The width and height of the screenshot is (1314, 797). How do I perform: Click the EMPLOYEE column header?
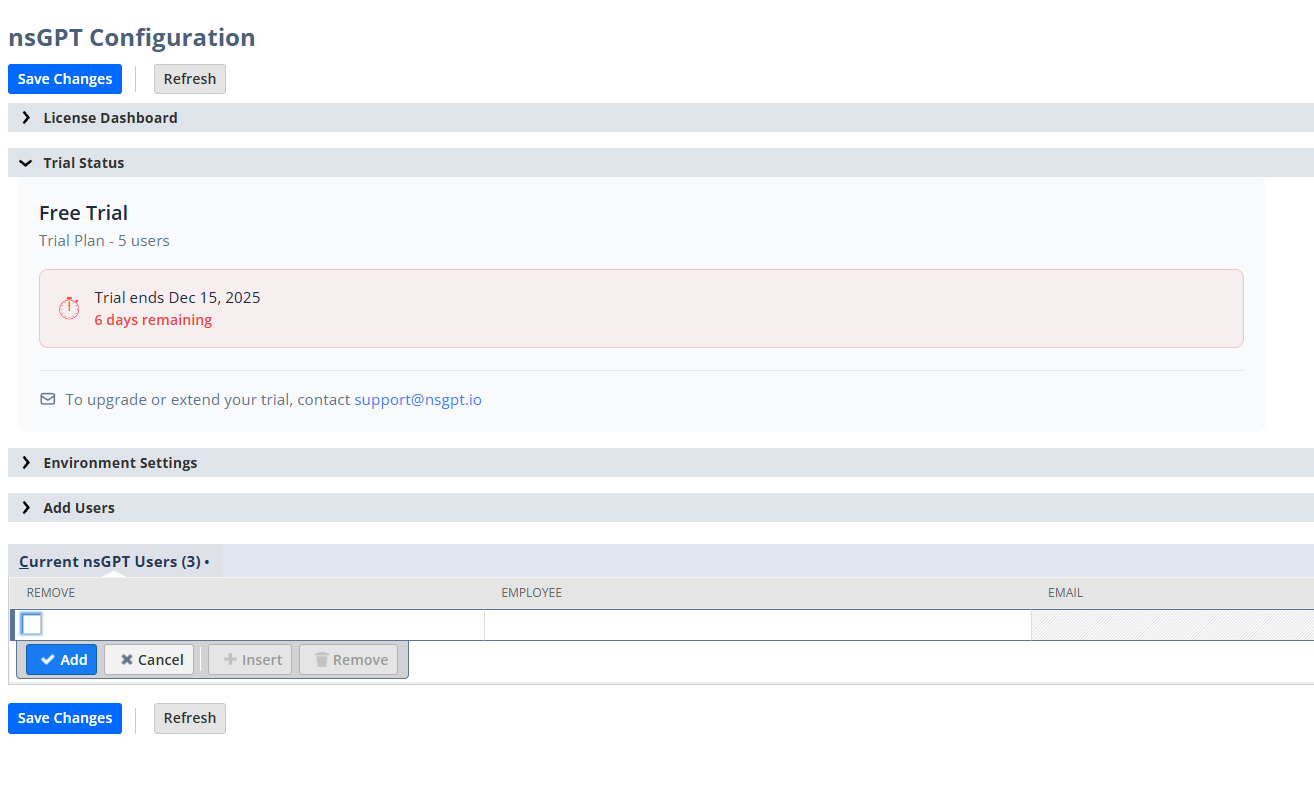point(531,593)
